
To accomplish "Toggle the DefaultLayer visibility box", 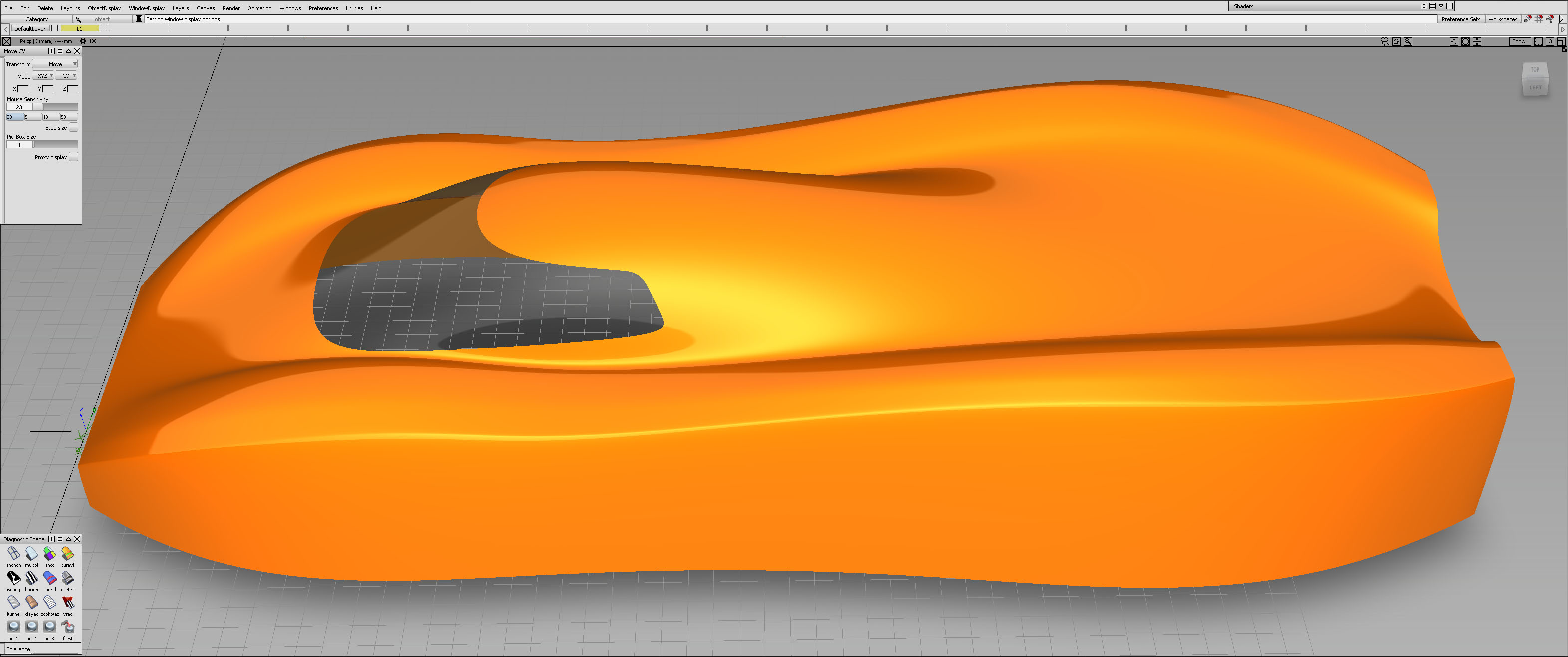I will coord(55,28).
